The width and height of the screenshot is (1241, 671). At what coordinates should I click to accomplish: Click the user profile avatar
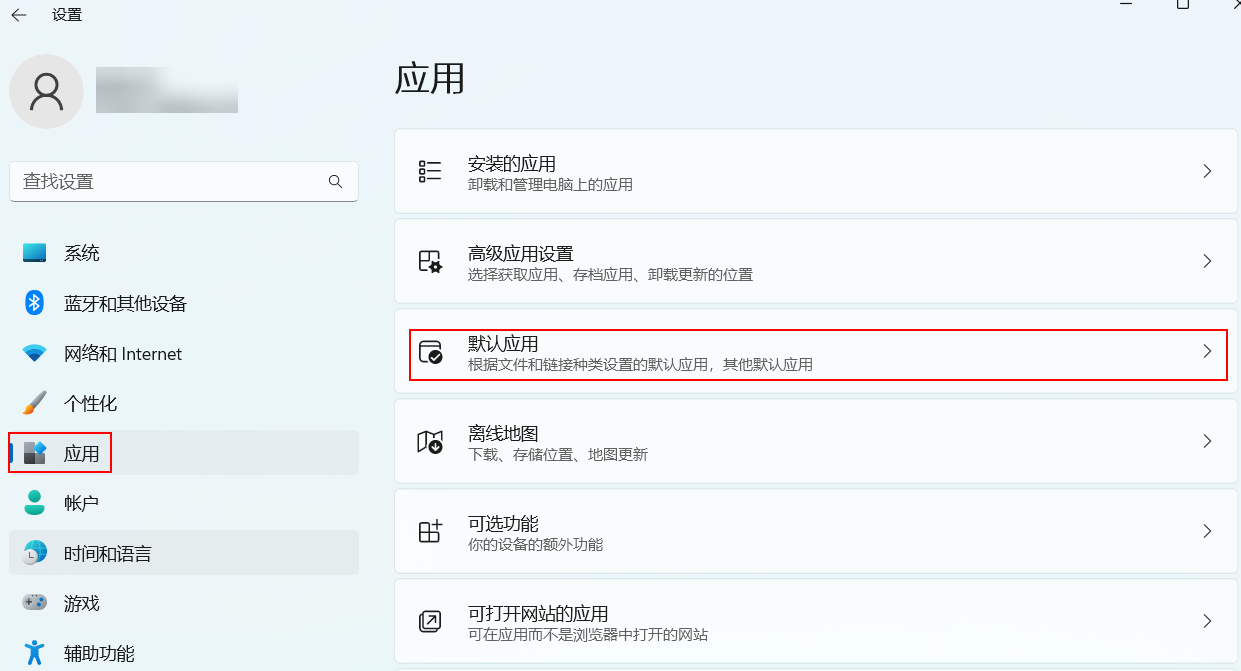pos(46,91)
